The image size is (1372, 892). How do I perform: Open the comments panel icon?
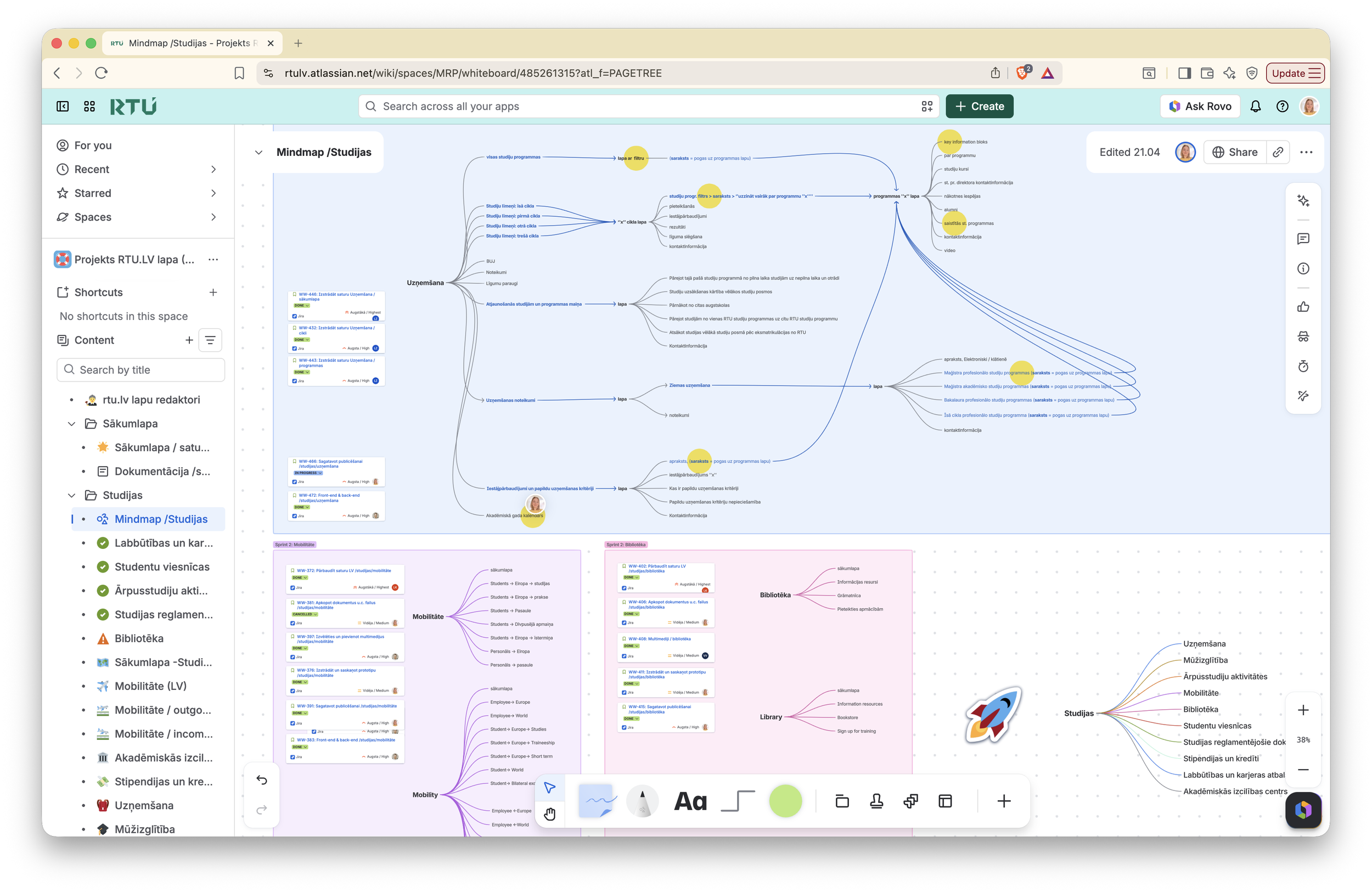pyautogui.click(x=1303, y=239)
